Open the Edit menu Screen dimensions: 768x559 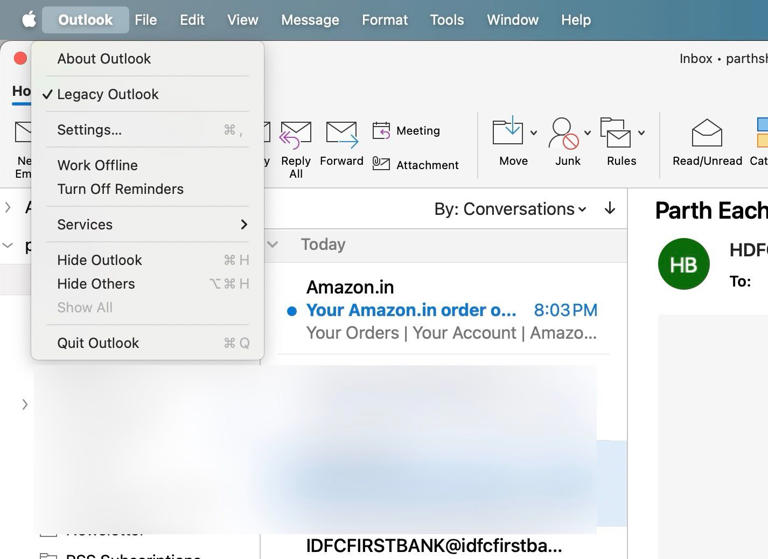pos(192,20)
